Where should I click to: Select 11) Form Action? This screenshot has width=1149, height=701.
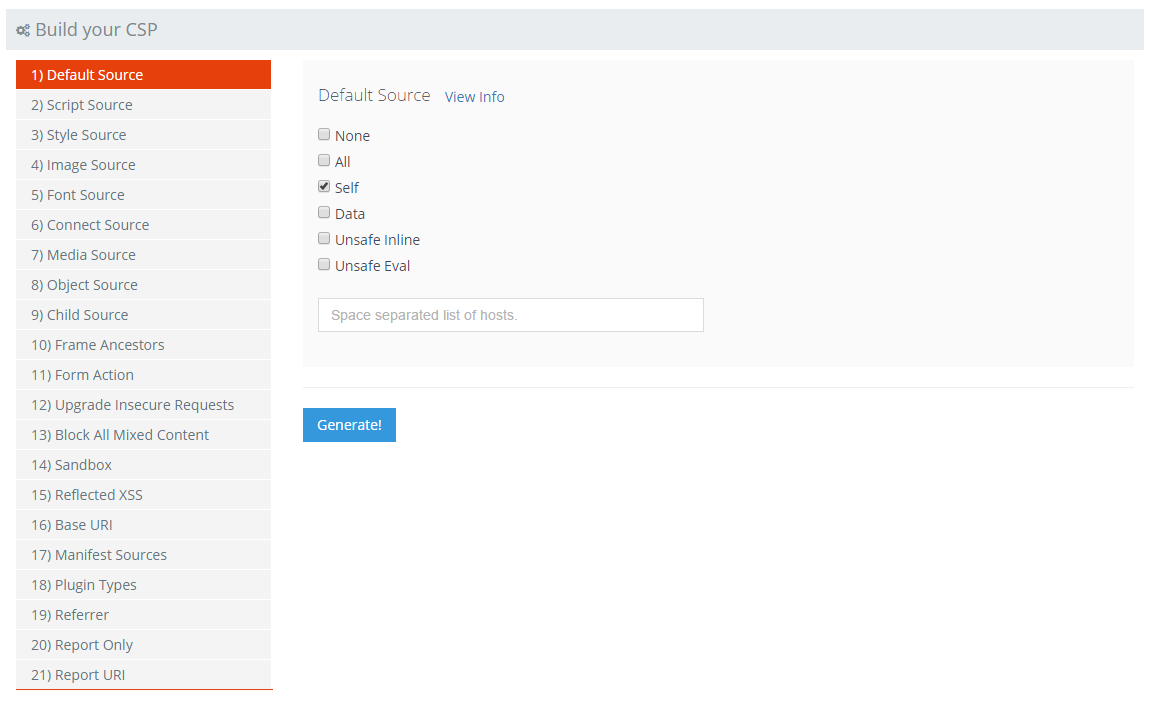[x=144, y=375]
